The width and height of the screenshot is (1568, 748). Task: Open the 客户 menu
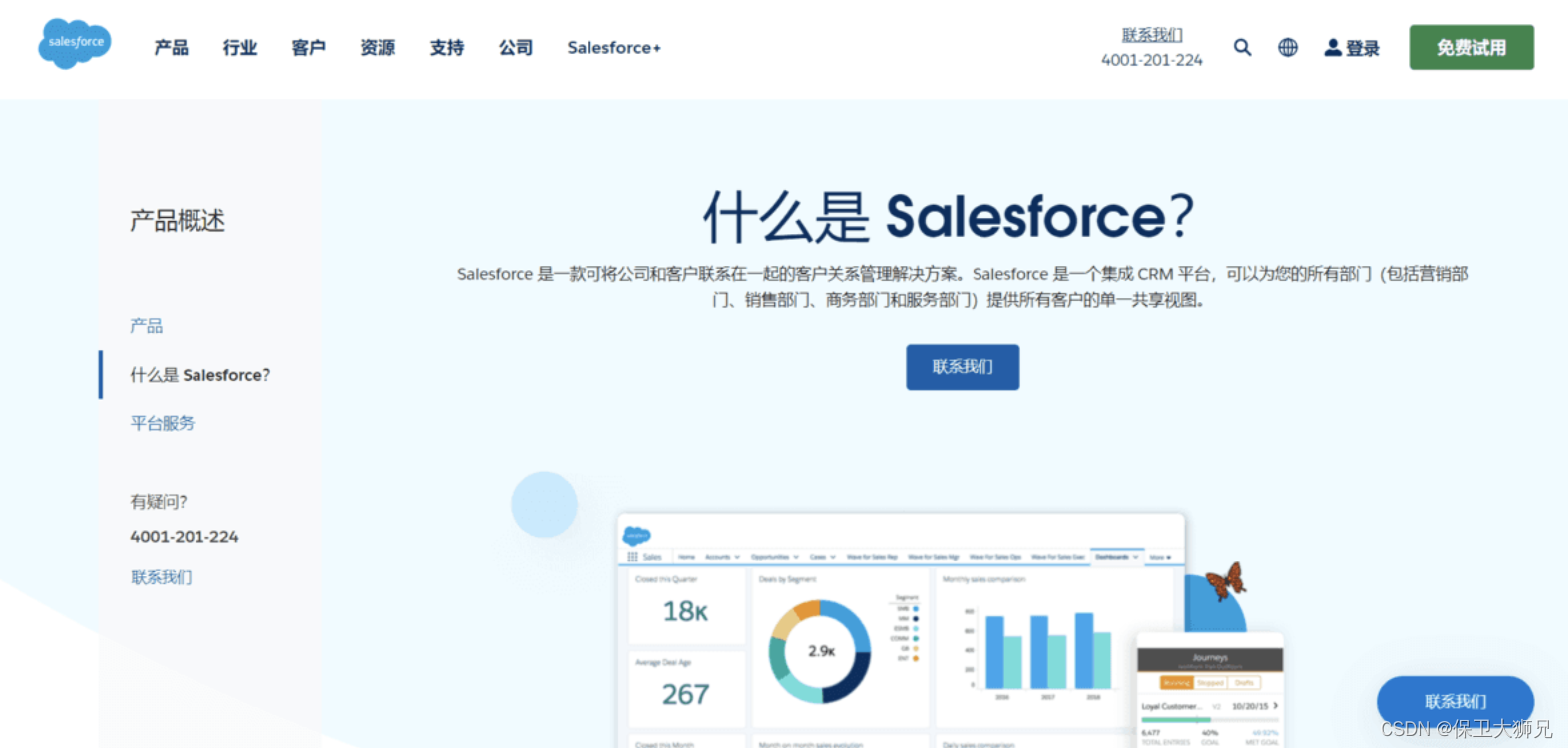coord(309,47)
